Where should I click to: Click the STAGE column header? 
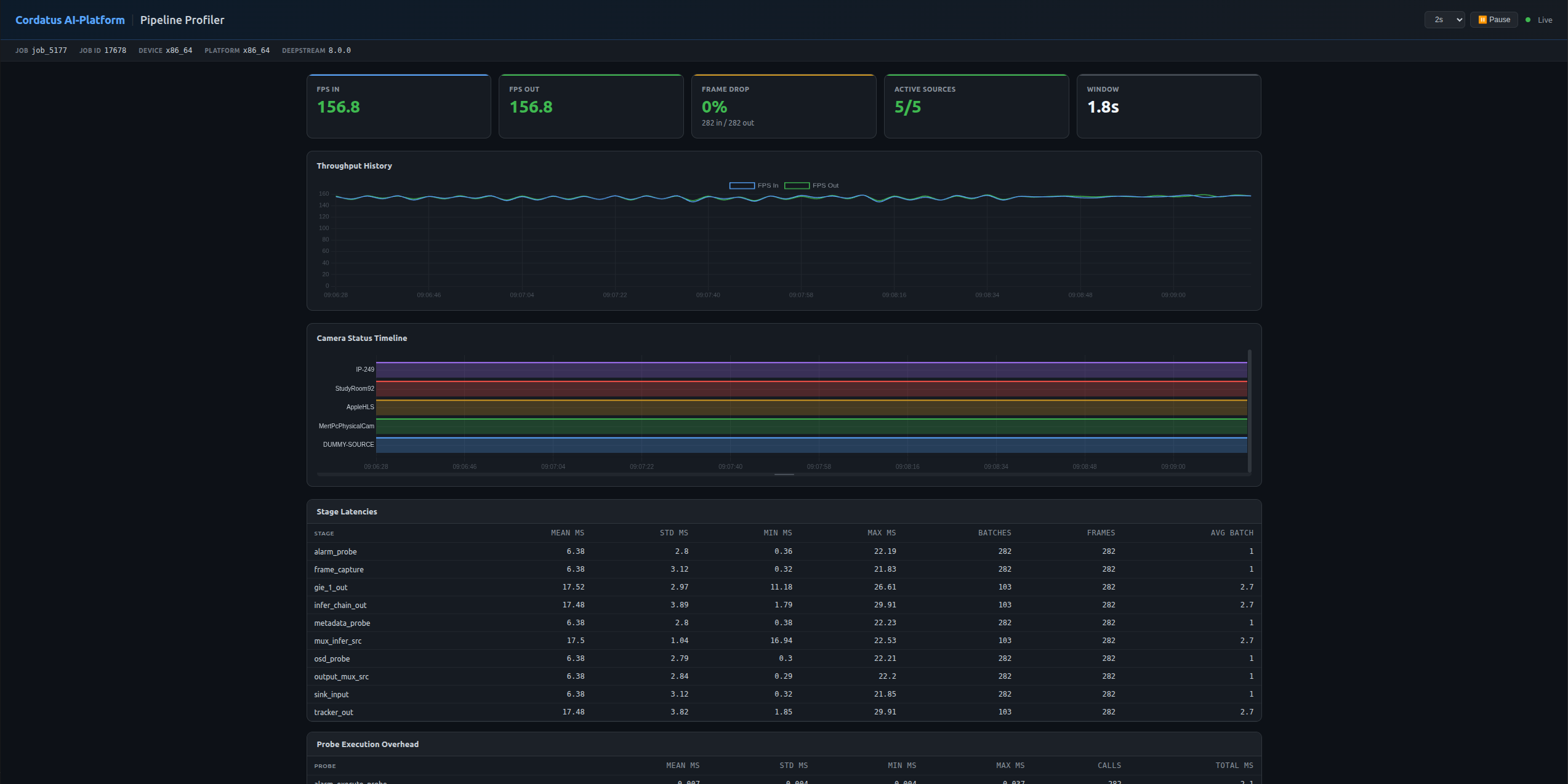click(x=324, y=534)
